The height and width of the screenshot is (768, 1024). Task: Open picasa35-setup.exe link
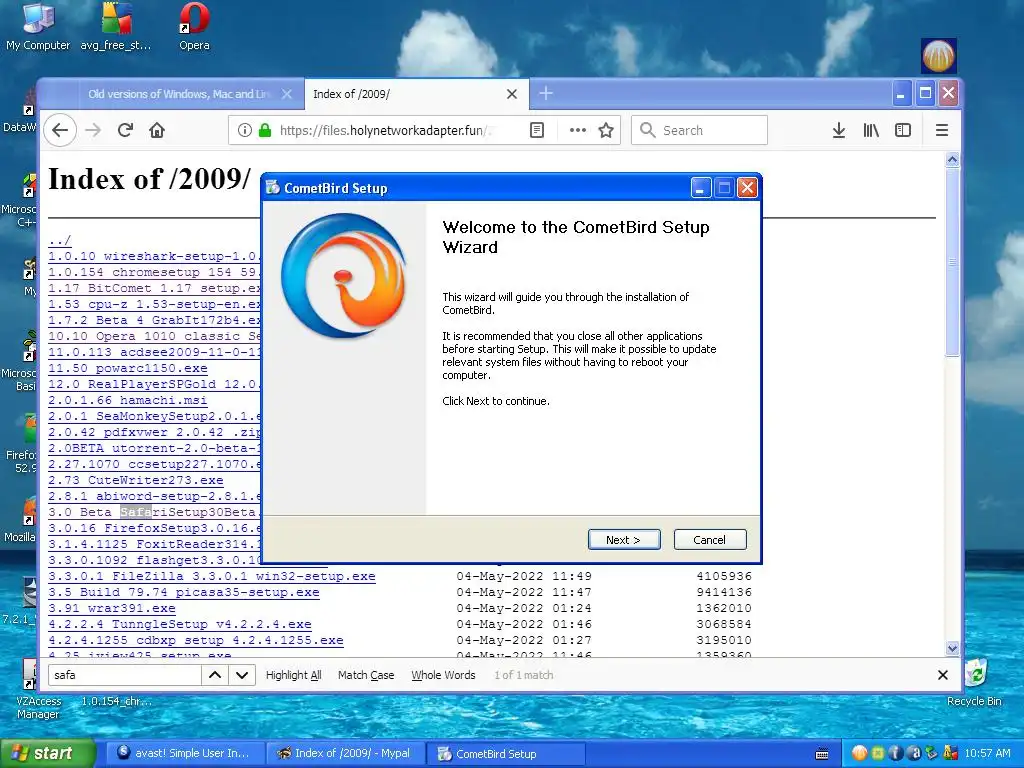[x=184, y=592]
